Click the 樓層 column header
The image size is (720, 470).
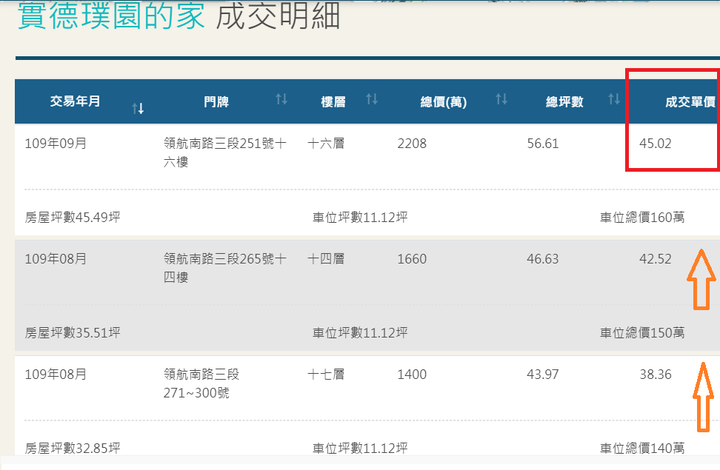pos(333,102)
